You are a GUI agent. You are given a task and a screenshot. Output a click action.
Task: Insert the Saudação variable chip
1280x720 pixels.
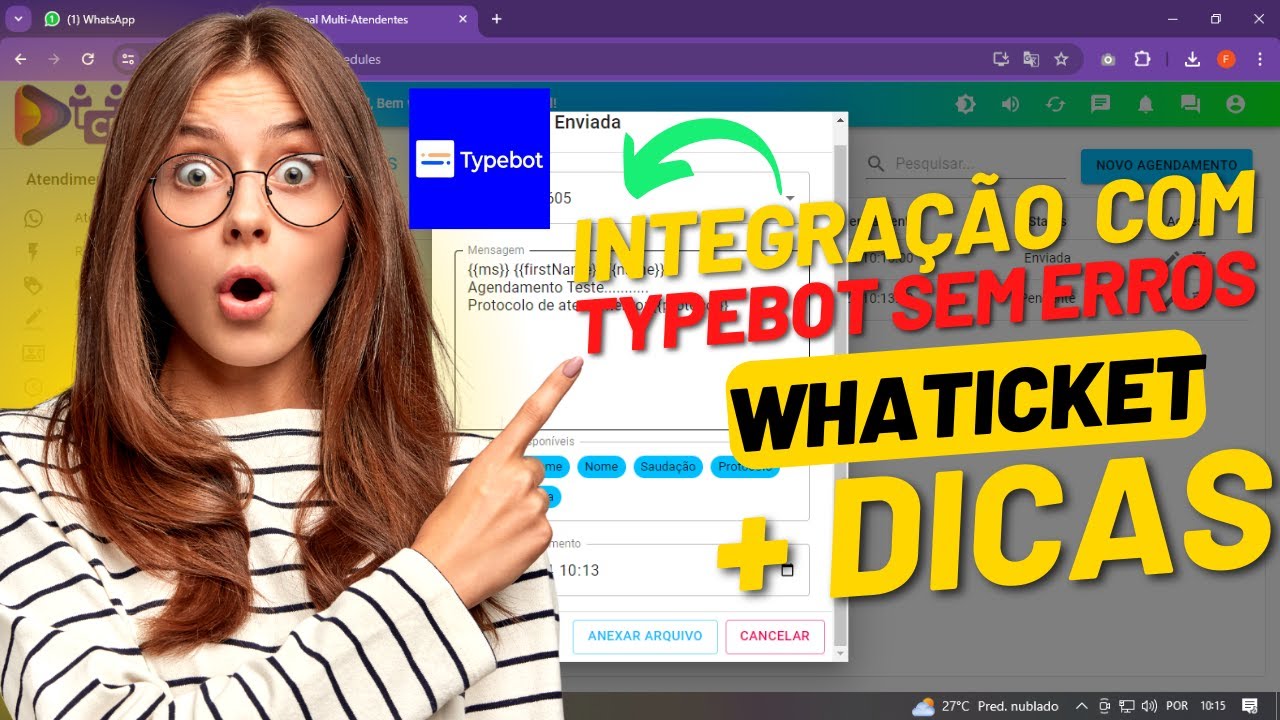tap(668, 467)
